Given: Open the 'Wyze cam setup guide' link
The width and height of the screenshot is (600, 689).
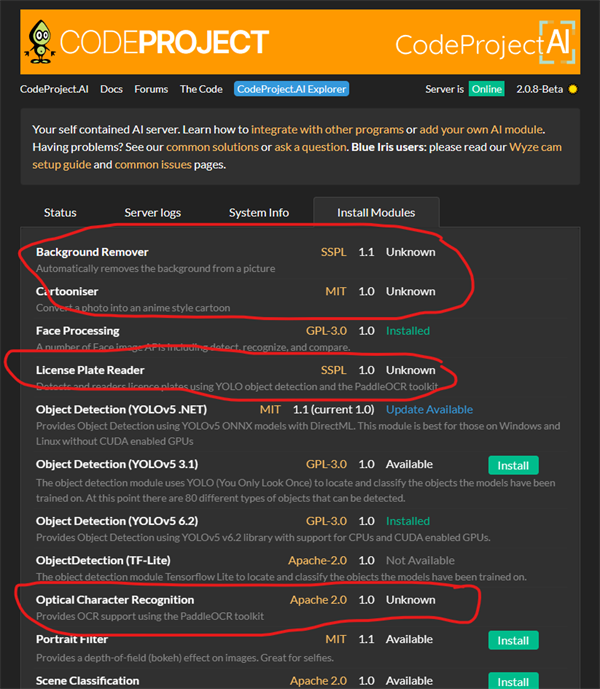Looking at the screenshot, I should click(535, 147).
